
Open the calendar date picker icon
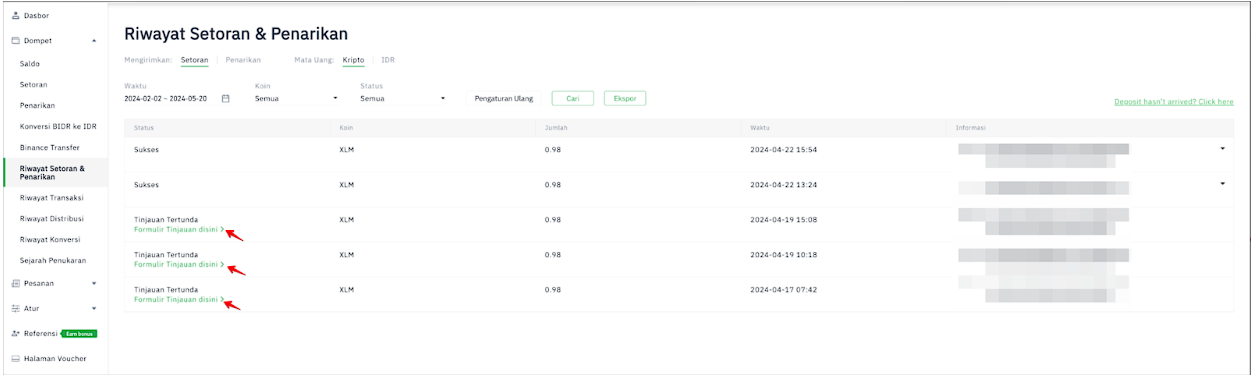tap(225, 98)
